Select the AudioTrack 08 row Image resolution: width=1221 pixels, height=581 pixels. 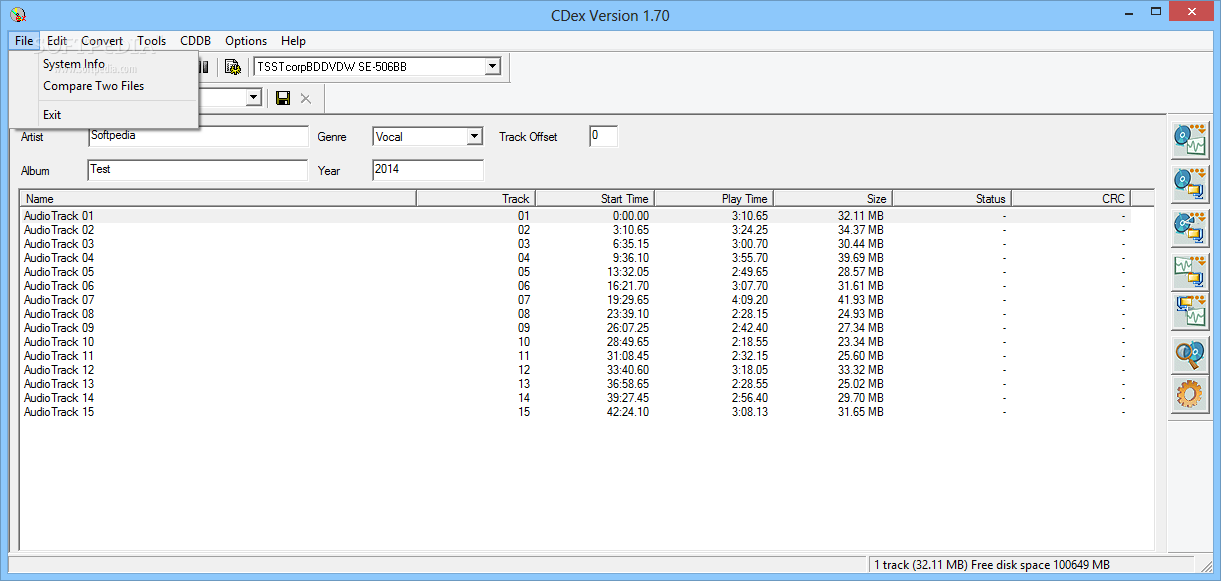point(586,313)
